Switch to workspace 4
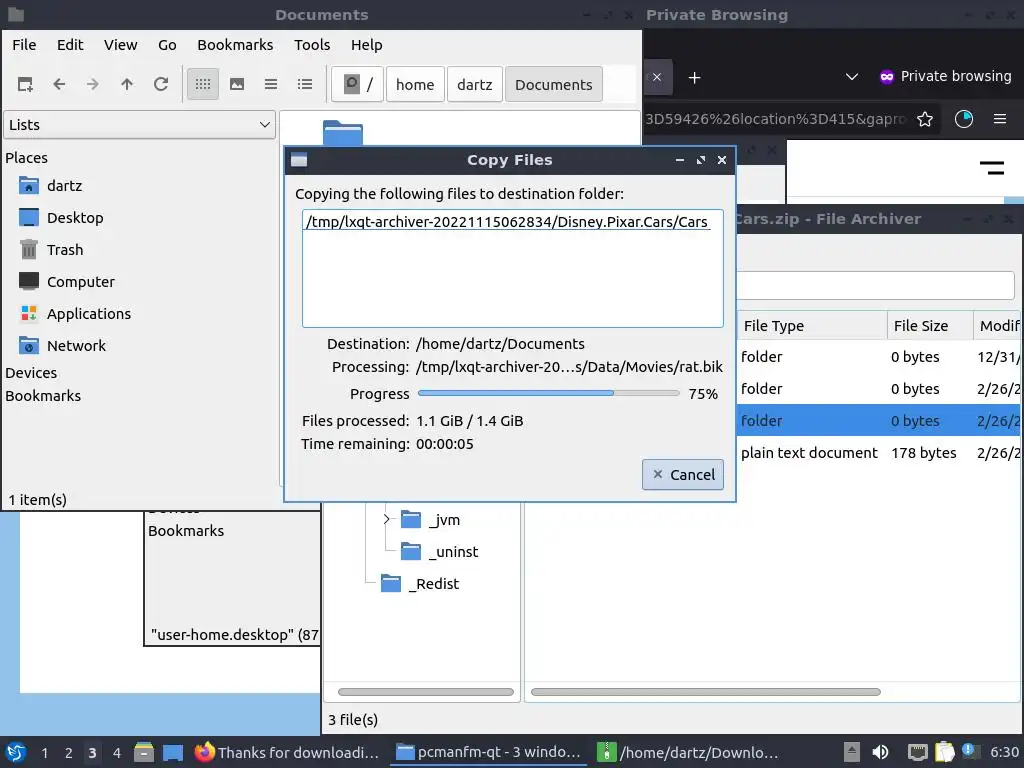This screenshot has height=768, width=1024. [x=117, y=753]
